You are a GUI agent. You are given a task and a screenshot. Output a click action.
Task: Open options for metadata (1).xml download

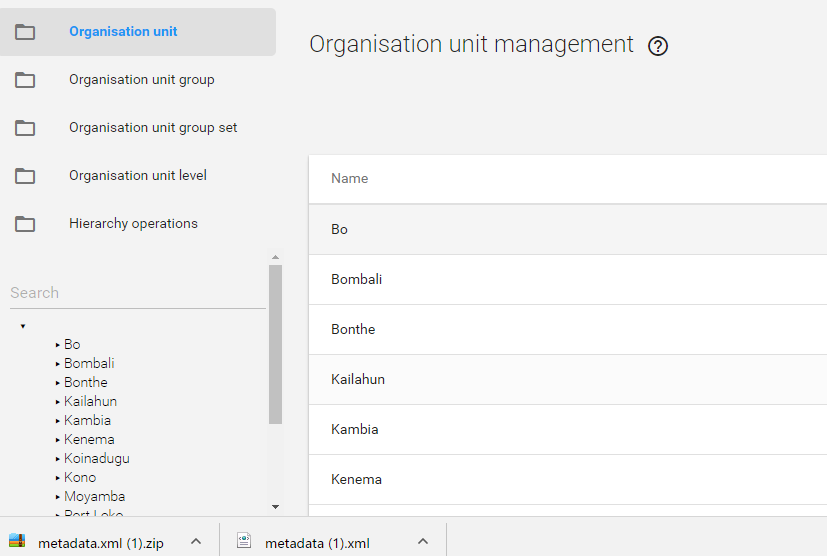coord(423,542)
